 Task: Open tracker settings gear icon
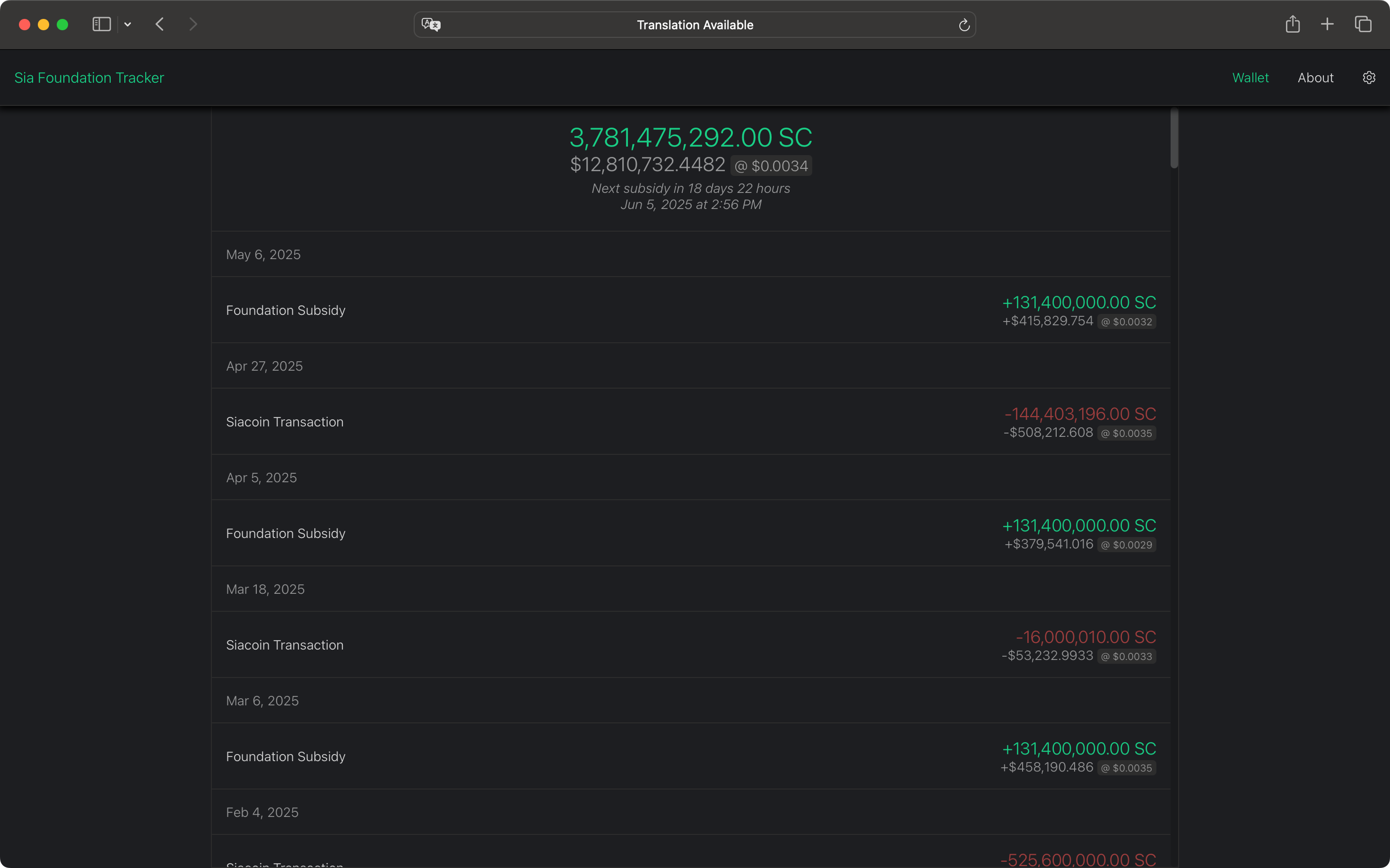pyautogui.click(x=1369, y=78)
